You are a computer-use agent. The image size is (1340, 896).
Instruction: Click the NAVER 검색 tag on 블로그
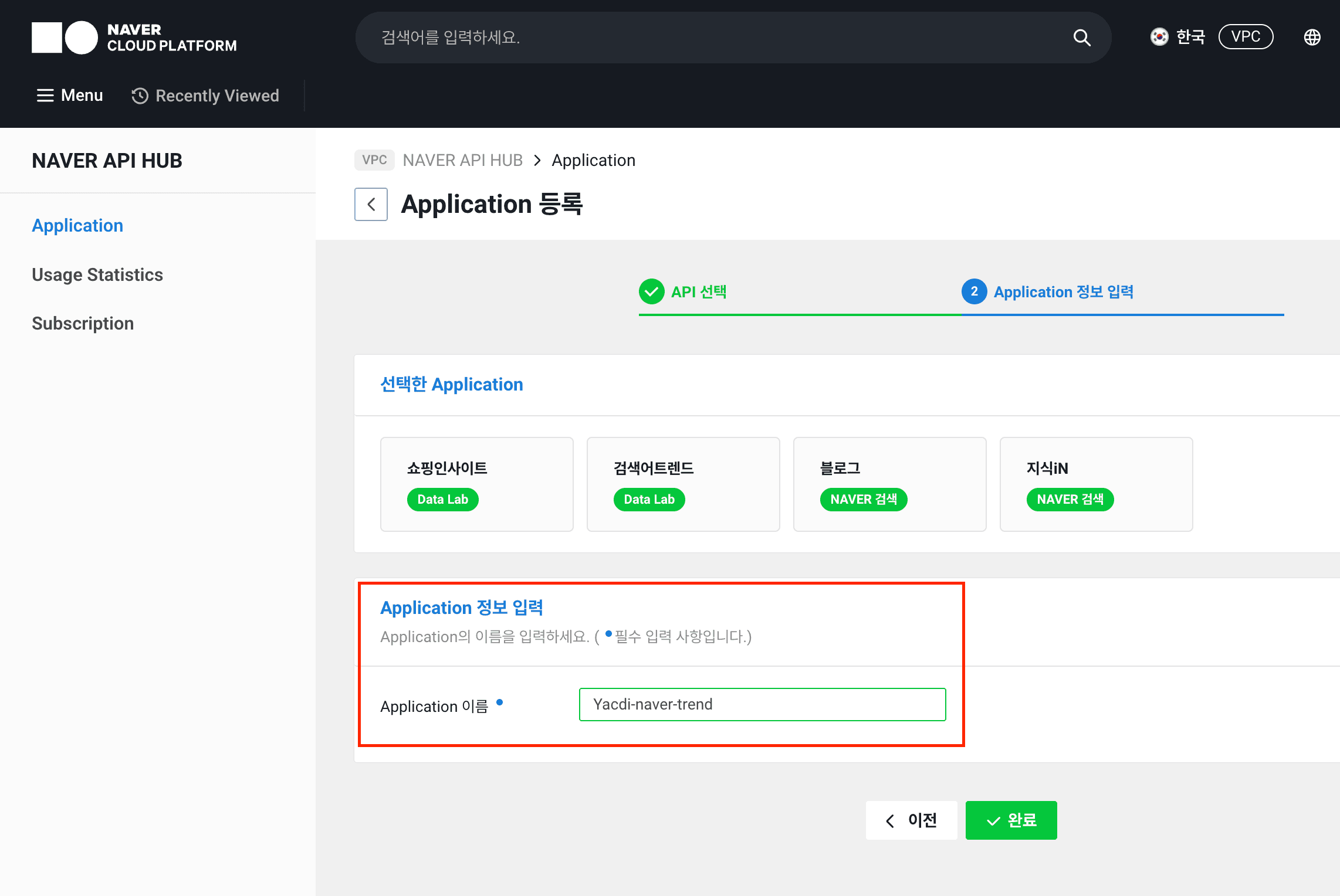click(864, 500)
